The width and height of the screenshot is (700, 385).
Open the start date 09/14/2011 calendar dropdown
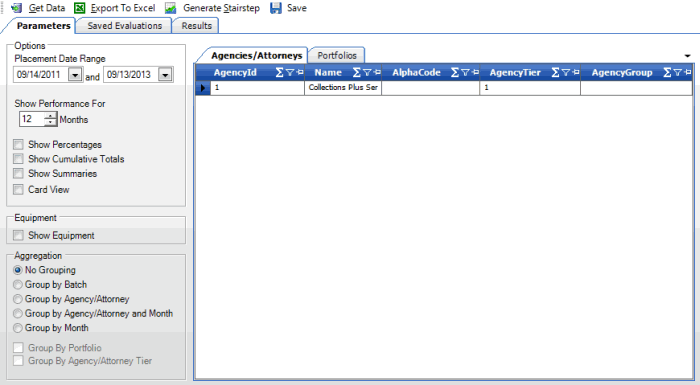coord(75,75)
